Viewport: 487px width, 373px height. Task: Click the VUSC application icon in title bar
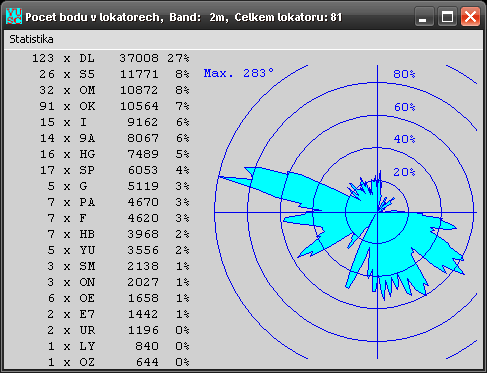[x=14, y=16]
